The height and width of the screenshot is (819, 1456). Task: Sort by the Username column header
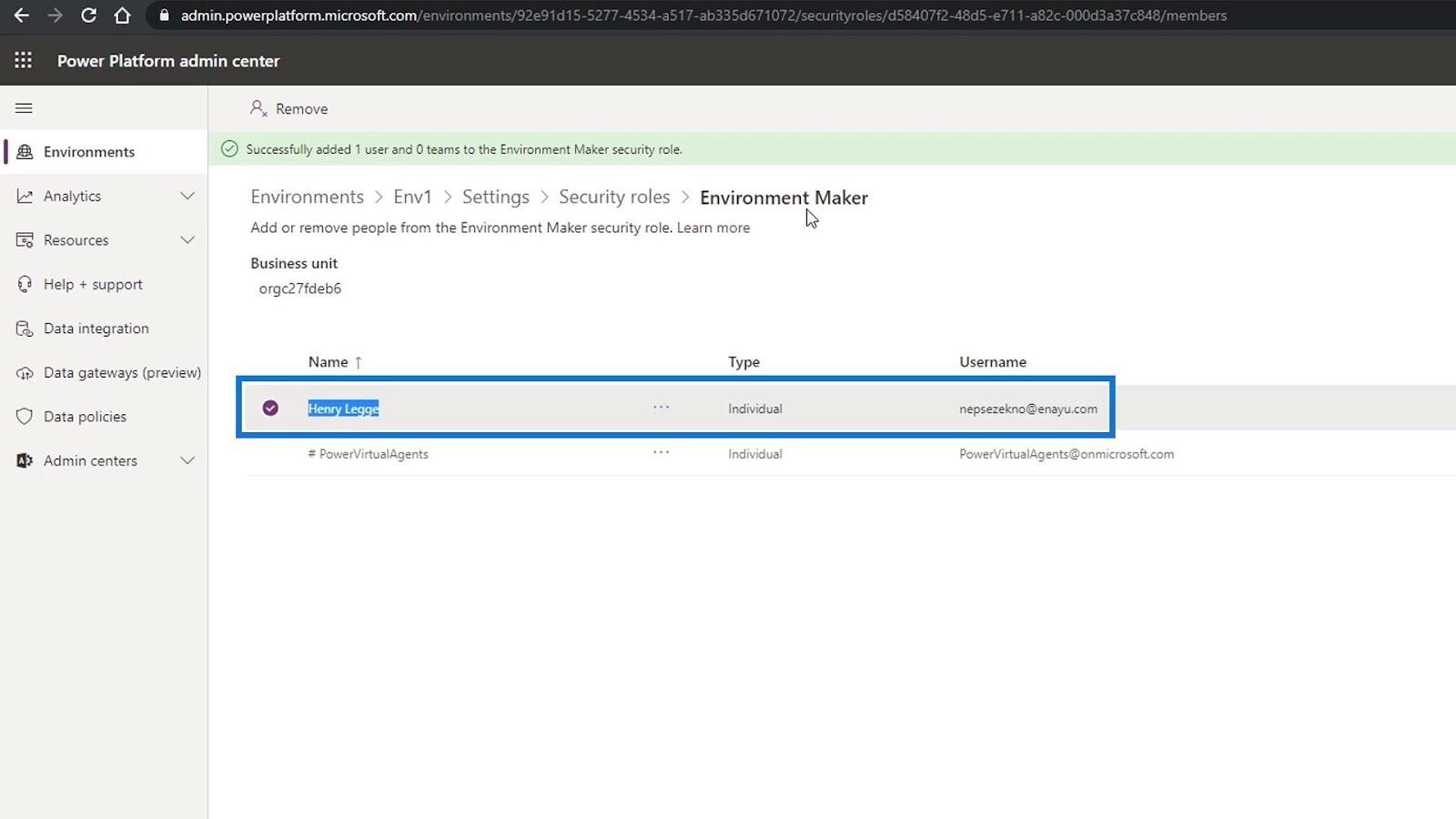point(993,362)
